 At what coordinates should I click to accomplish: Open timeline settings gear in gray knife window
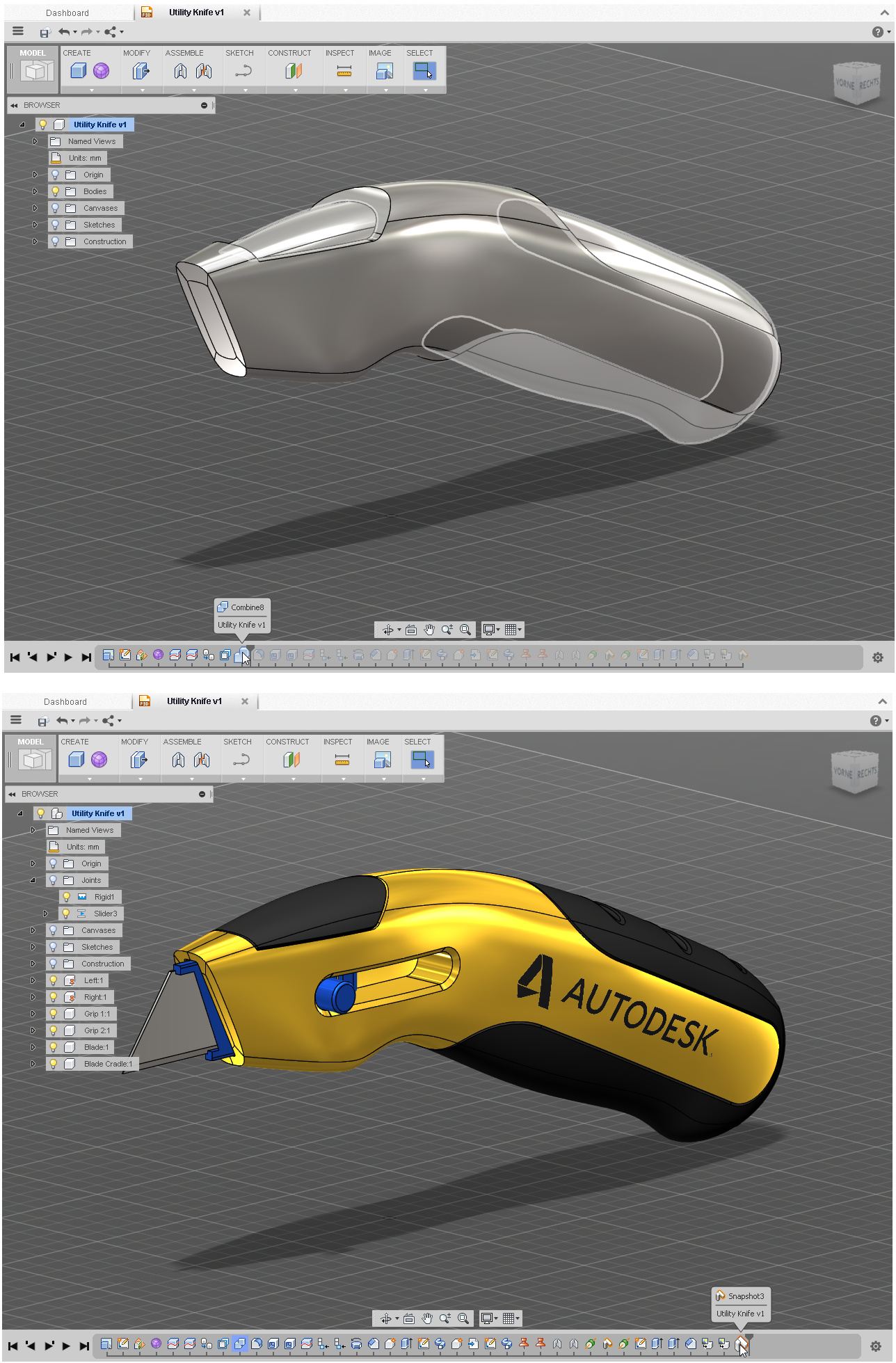(x=878, y=657)
